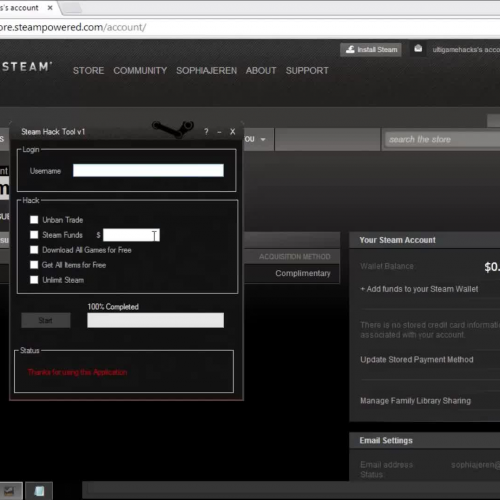The width and height of the screenshot is (500, 500).
Task: Enable the Unlimit Steam checkbox
Action: tap(34, 280)
